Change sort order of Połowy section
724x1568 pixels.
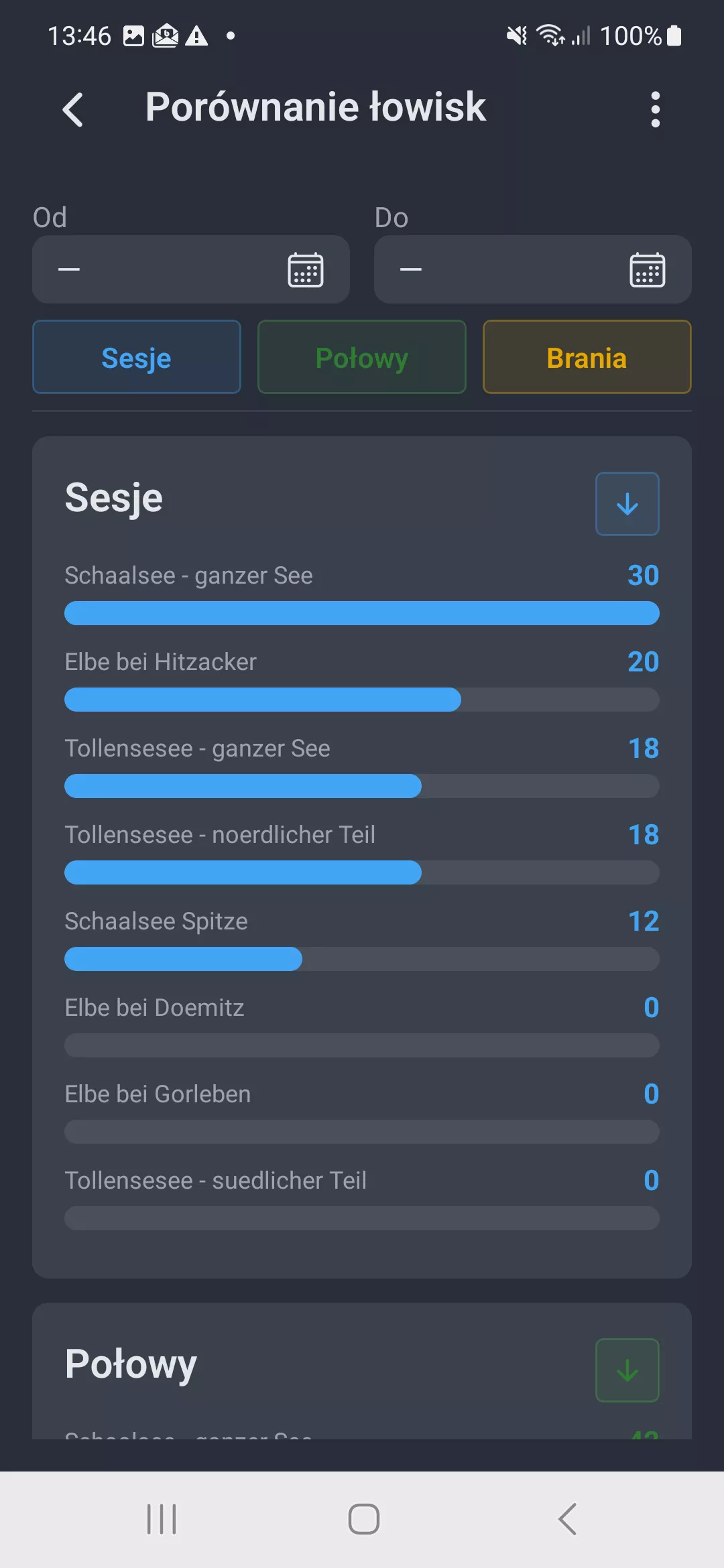click(627, 1370)
